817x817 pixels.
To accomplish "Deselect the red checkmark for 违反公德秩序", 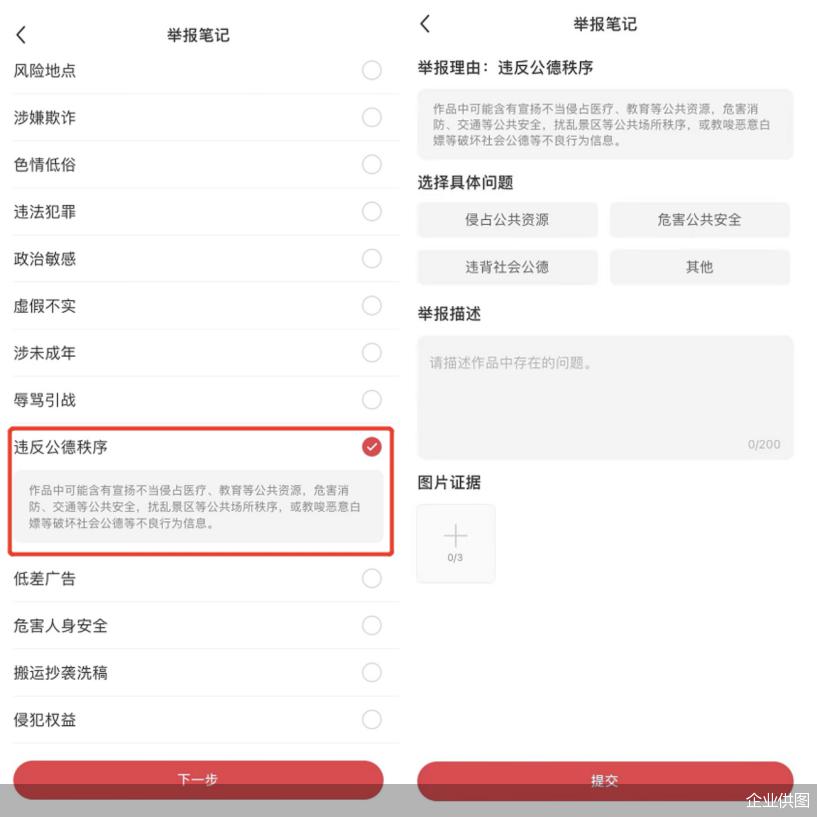I will [372, 447].
